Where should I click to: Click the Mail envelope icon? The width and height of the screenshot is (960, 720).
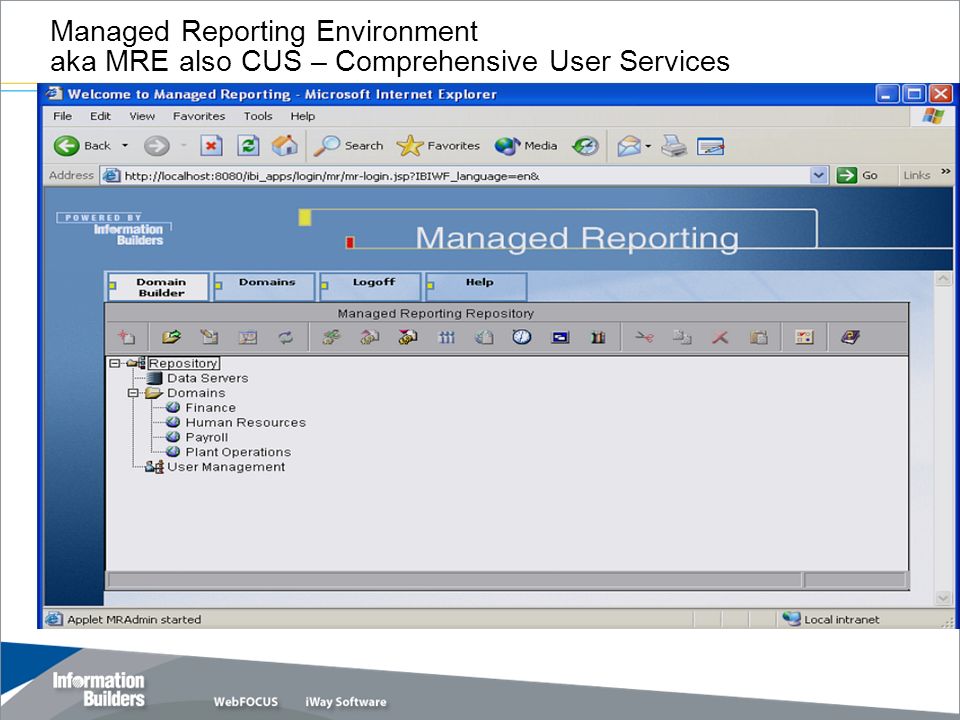(x=629, y=146)
